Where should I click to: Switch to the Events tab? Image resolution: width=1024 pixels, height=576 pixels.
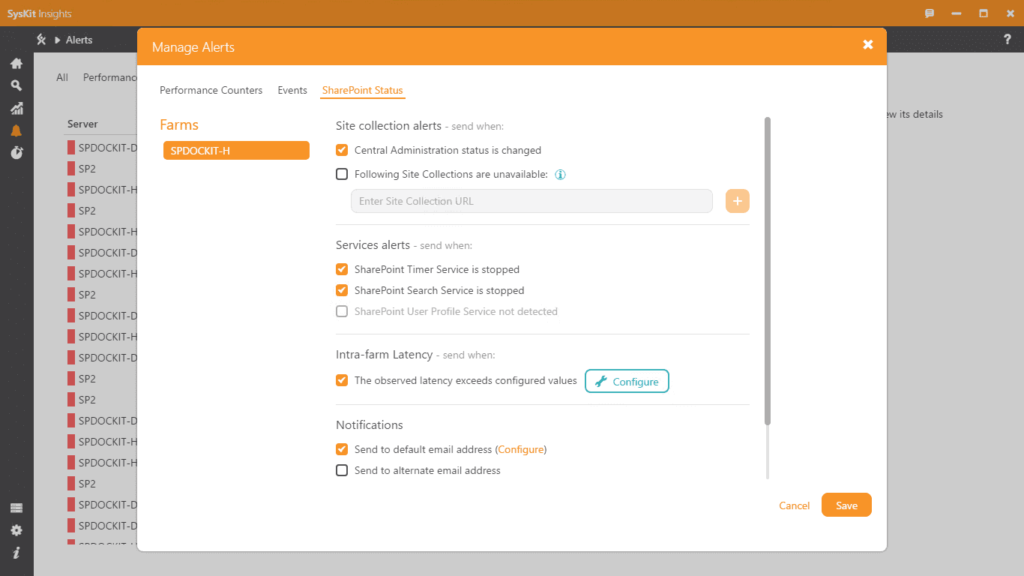coord(292,90)
